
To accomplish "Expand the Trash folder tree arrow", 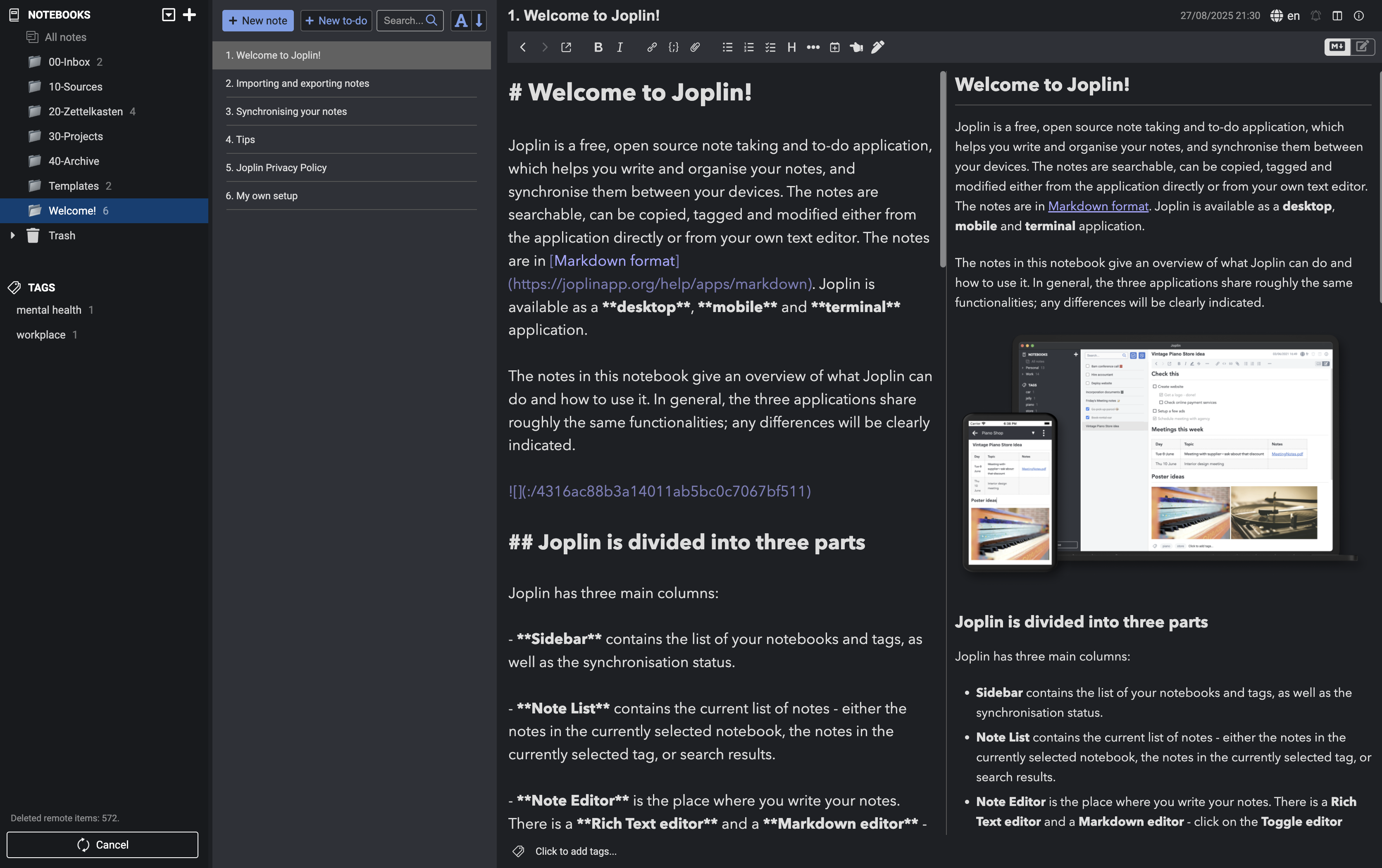I will click(13, 235).
